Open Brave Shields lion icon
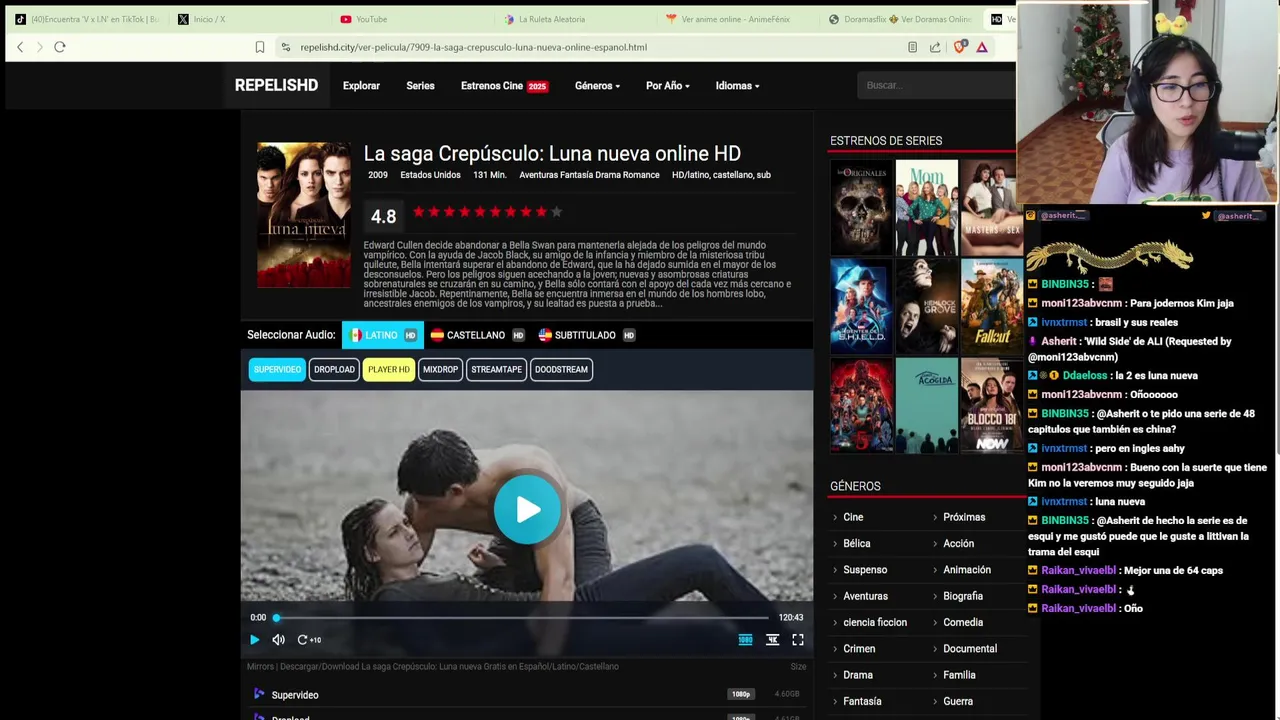The image size is (1280, 720). [x=960, y=47]
